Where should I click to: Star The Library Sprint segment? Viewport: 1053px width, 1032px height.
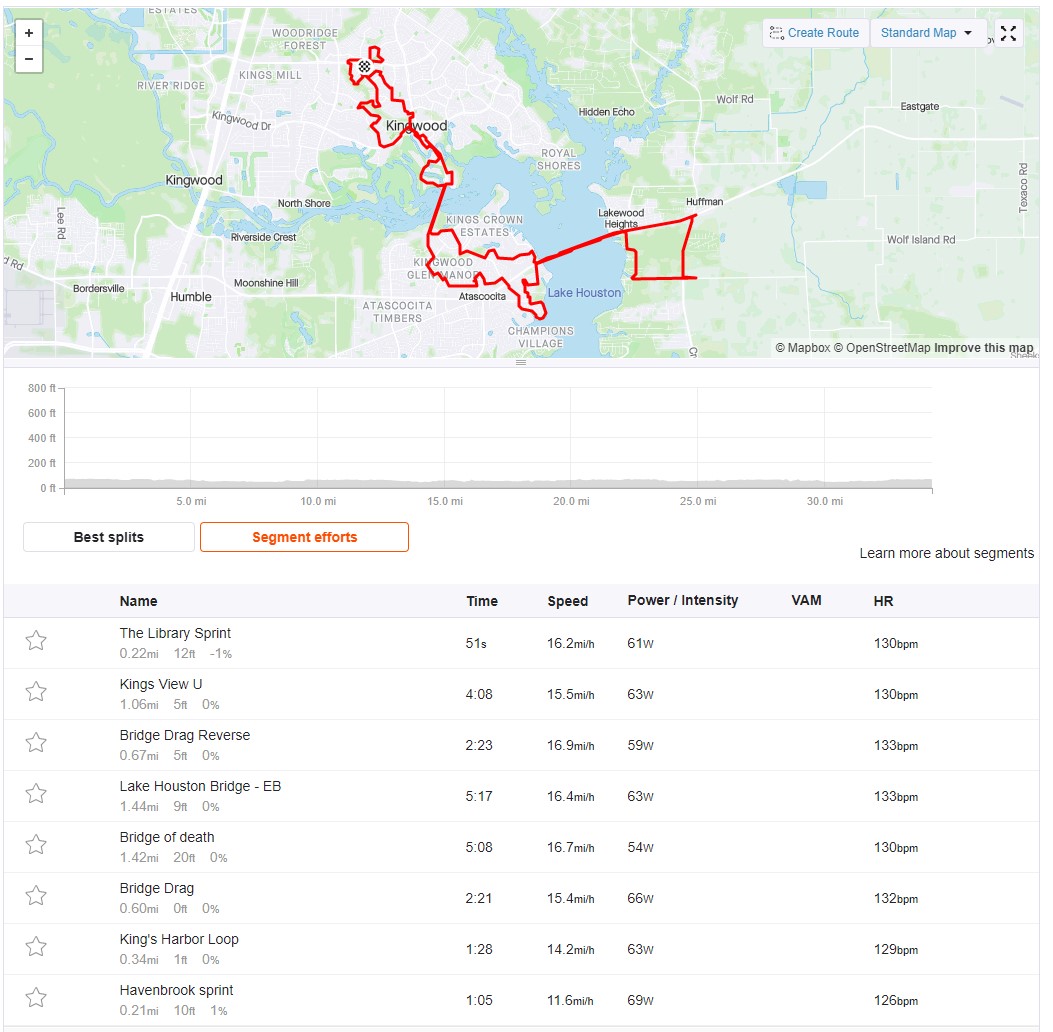[x=36, y=641]
